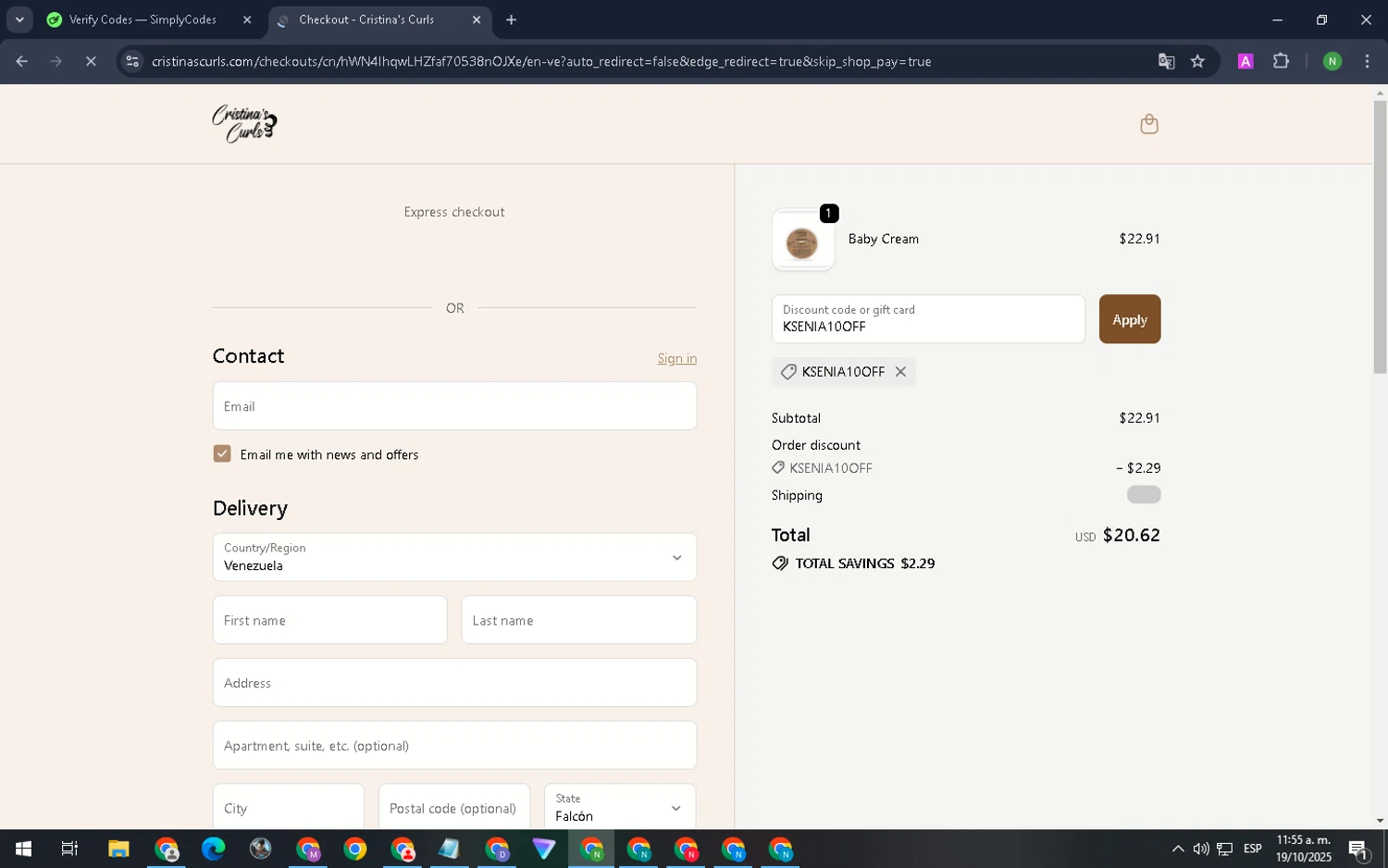The height and width of the screenshot is (868, 1388).
Task: Open the Google Translate page icon
Action: point(1166,61)
